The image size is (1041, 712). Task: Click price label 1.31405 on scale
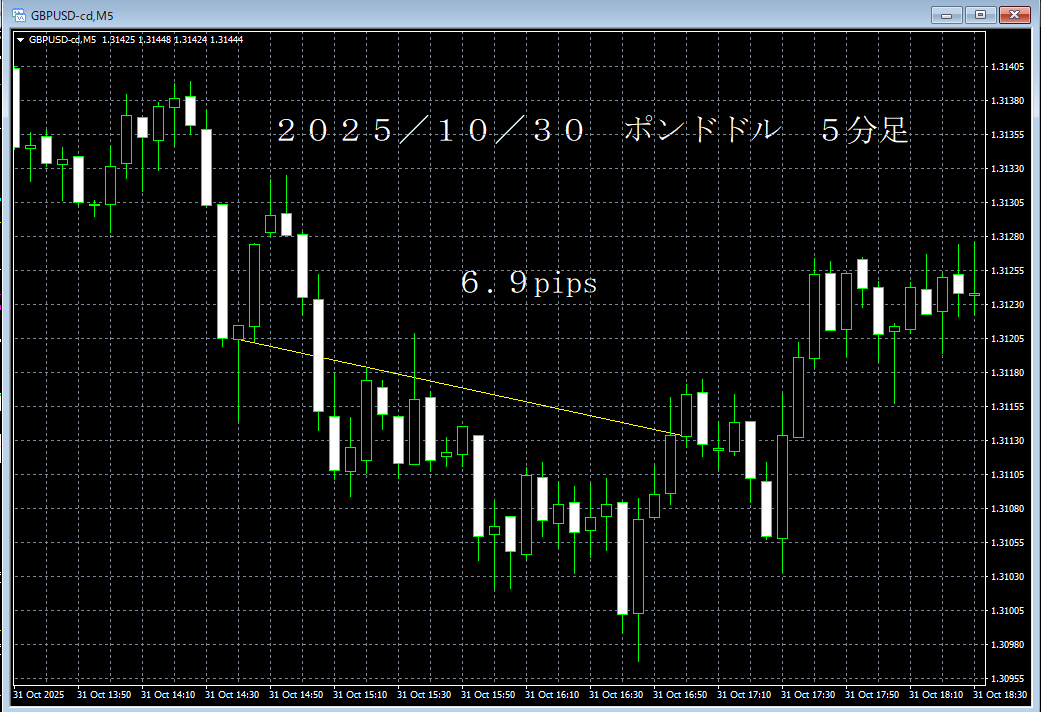pos(1007,66)
